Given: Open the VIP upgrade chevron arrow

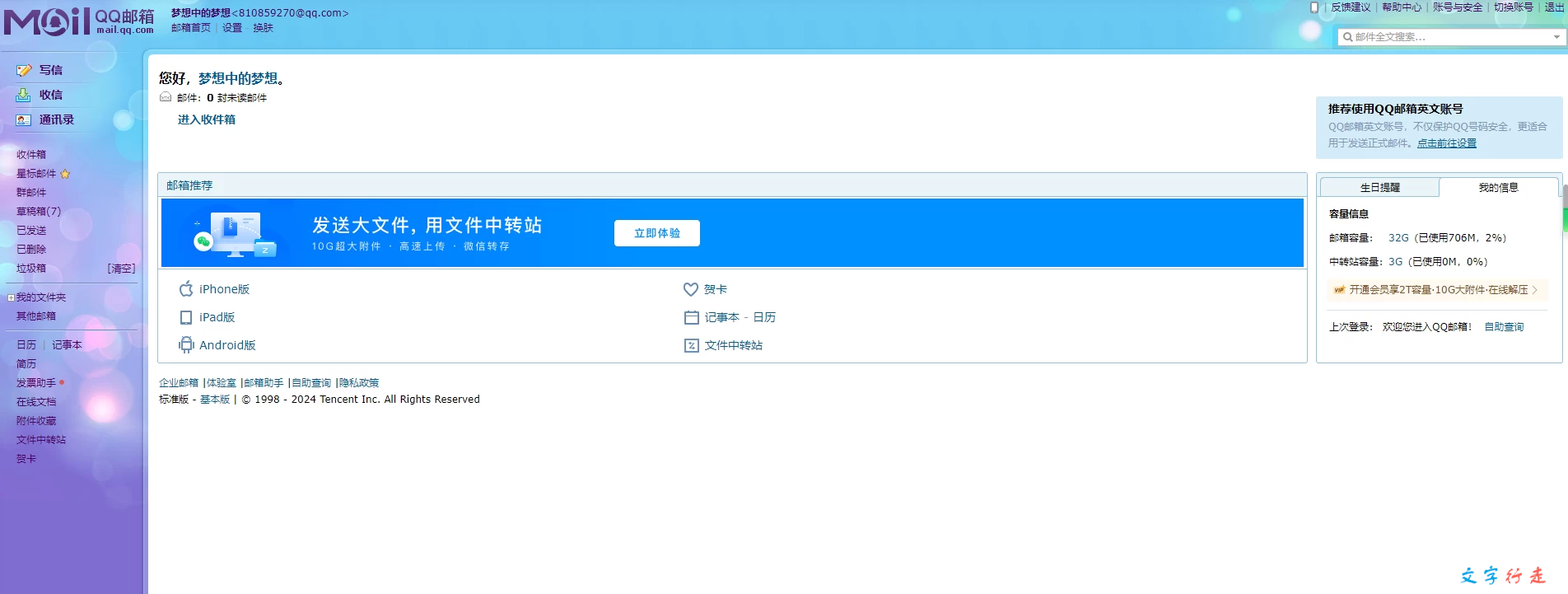Looking at the screenshot, I should [1535, 290].
